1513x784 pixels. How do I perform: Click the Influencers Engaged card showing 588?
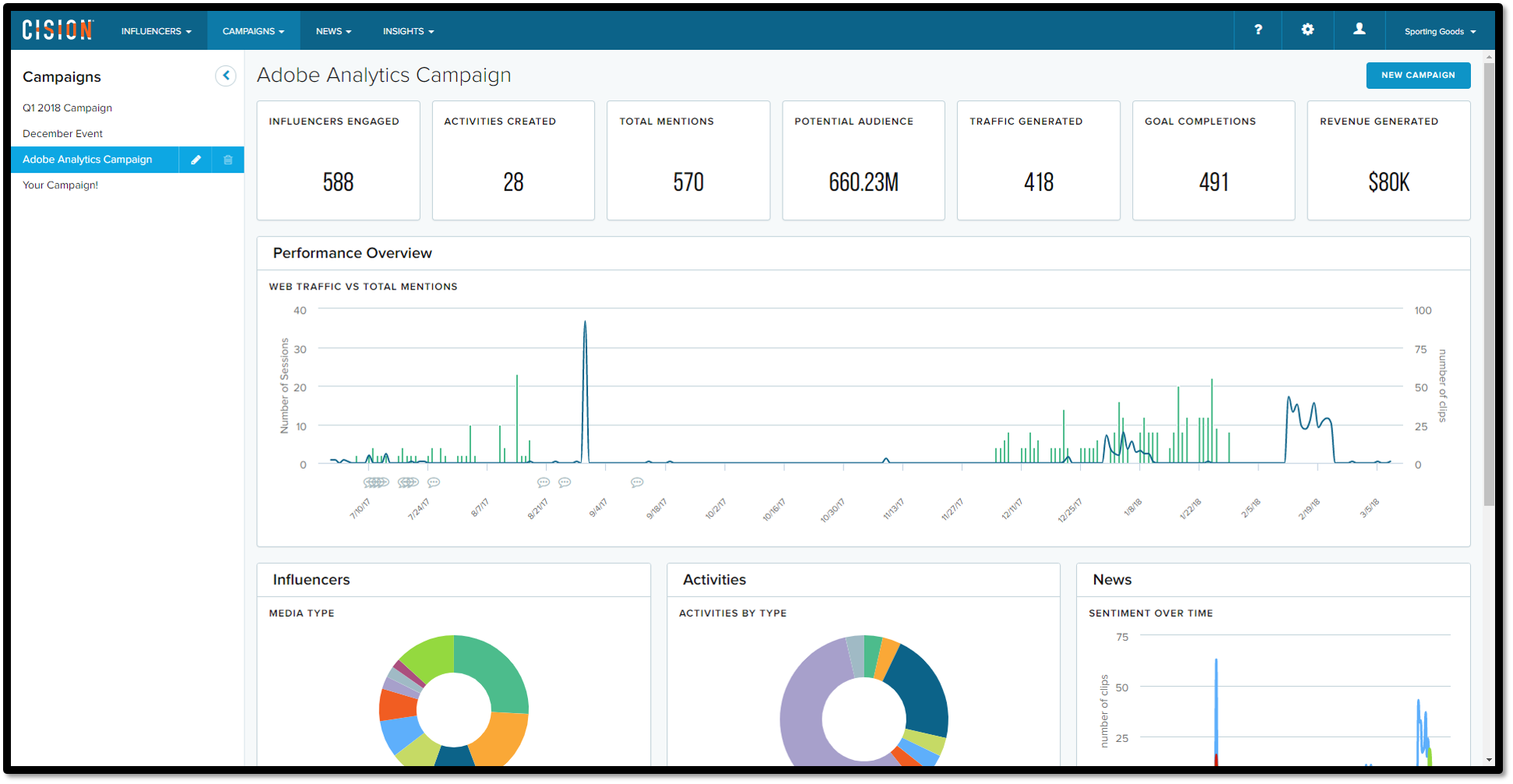(338, 160)
